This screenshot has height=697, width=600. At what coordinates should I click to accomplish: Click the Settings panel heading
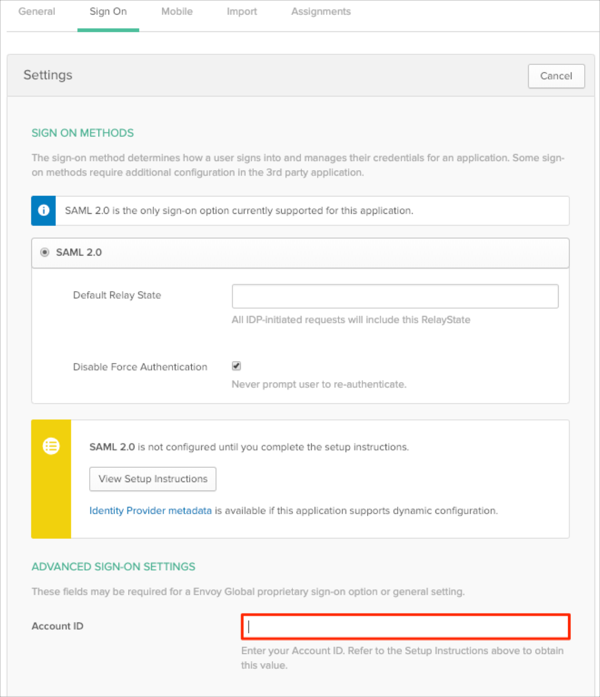click(x=48, y=76)
